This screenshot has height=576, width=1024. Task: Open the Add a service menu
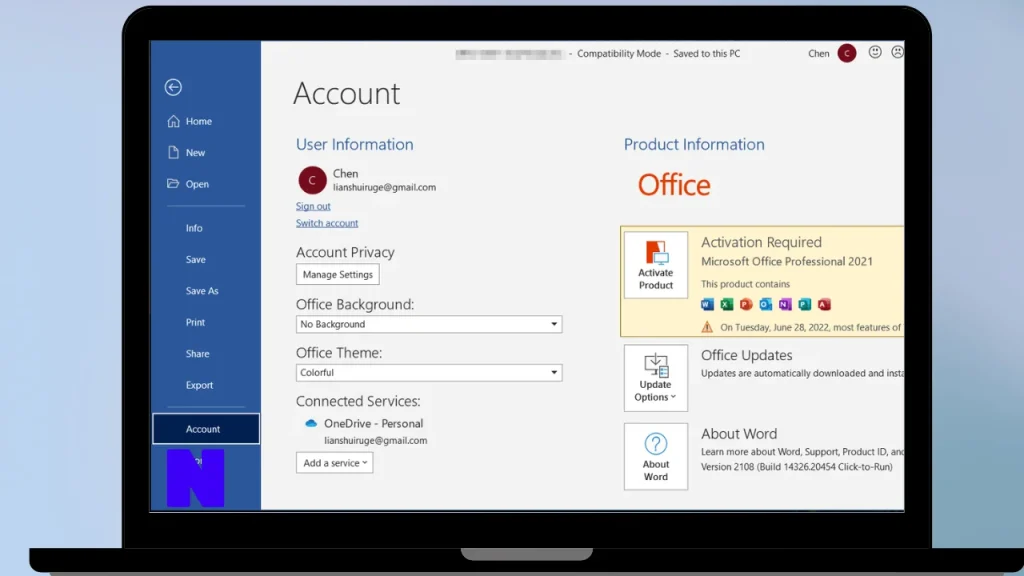coord(334,462)
